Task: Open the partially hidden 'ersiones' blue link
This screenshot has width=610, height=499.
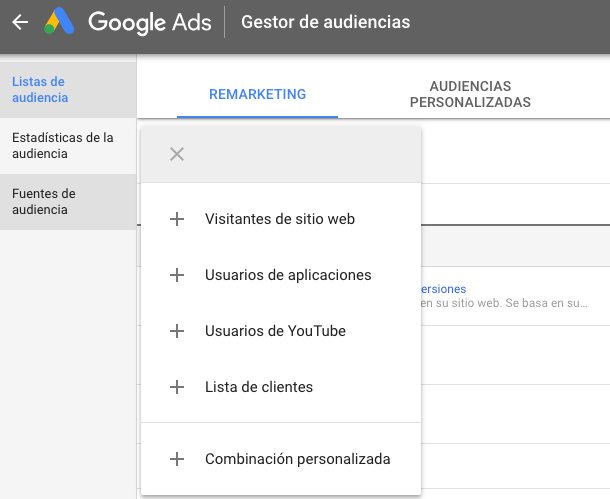Action: pos(443,289)
